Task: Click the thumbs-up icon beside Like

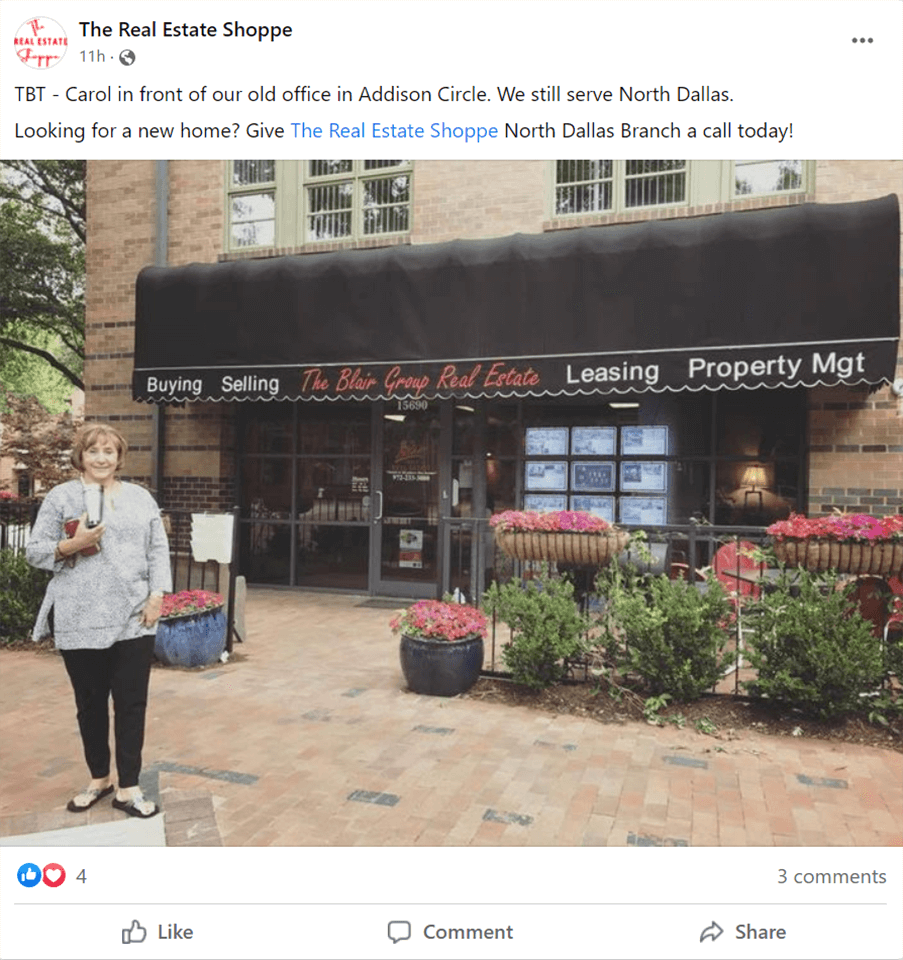Action: pos(134,932)
